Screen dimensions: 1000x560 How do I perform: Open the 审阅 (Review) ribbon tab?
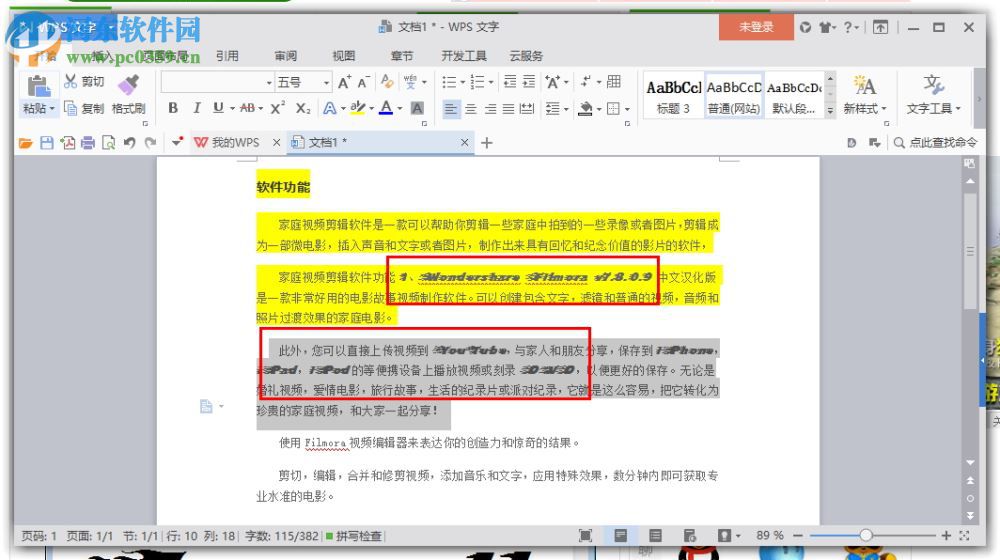point(286,55)
